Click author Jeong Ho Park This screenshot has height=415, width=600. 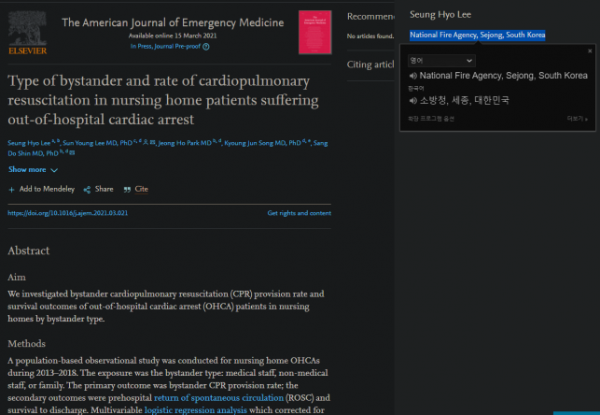pyautogui.click(x=184, y=142)
